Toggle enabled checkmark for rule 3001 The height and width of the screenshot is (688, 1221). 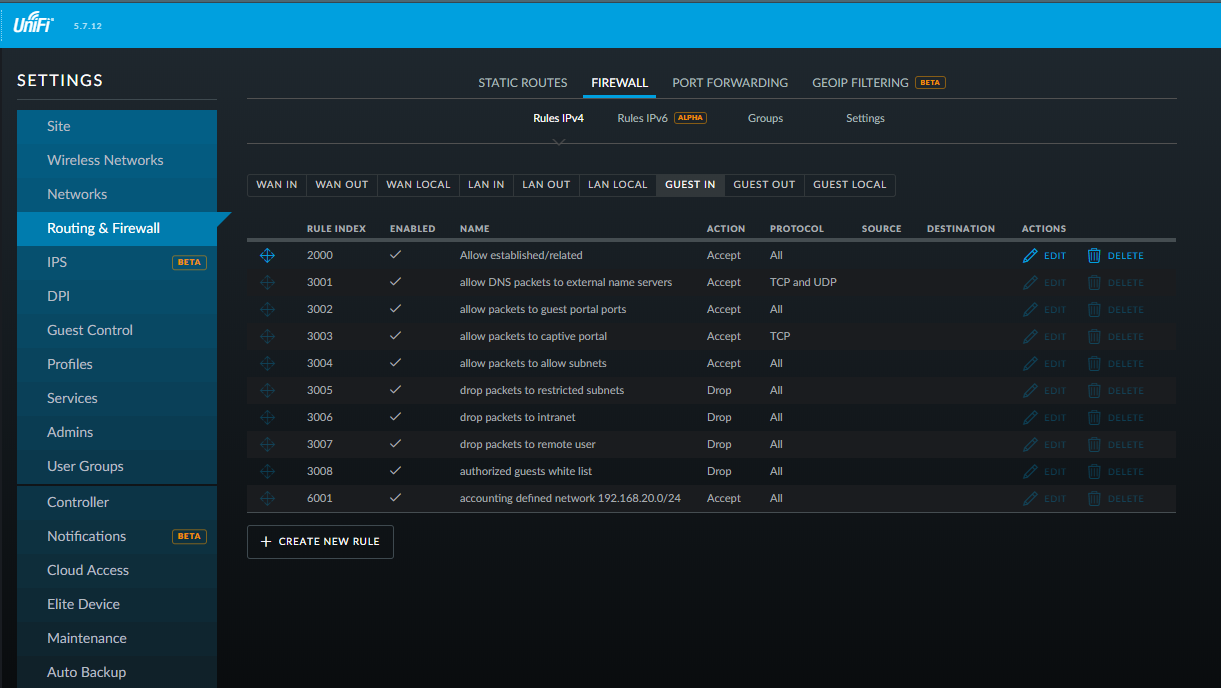pos(395,282)
